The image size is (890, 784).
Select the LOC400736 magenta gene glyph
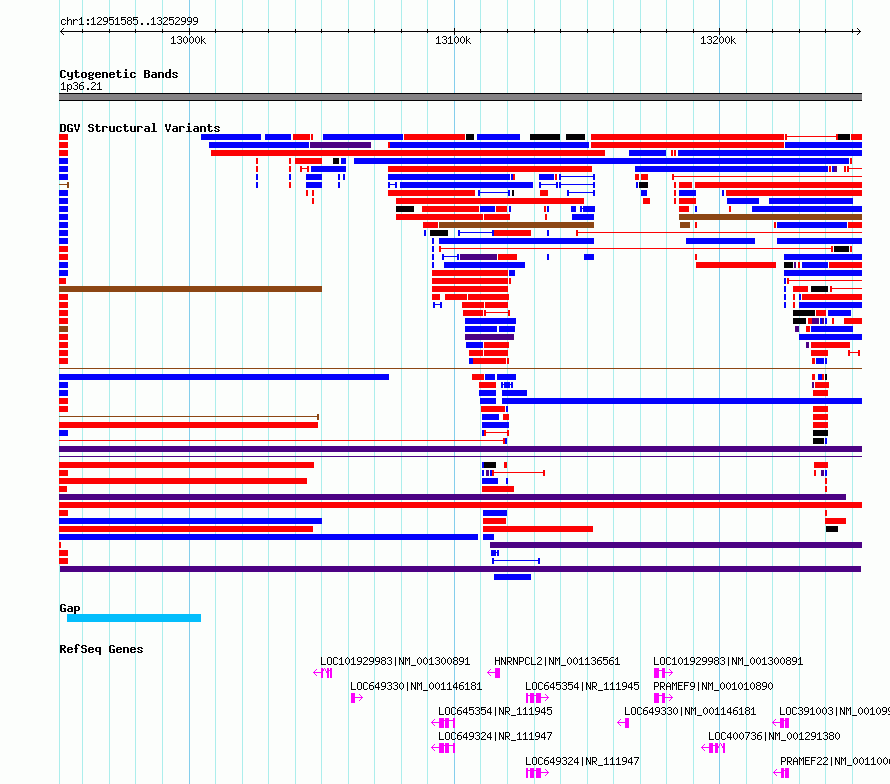[713, 748]
